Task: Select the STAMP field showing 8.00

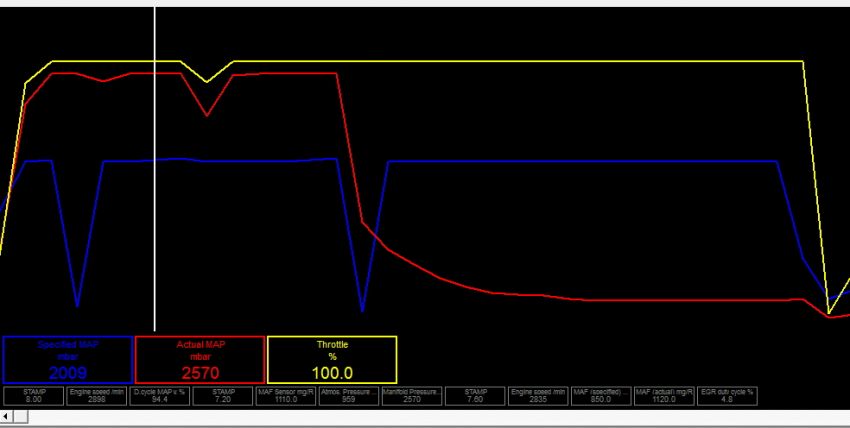Action: 33,395
